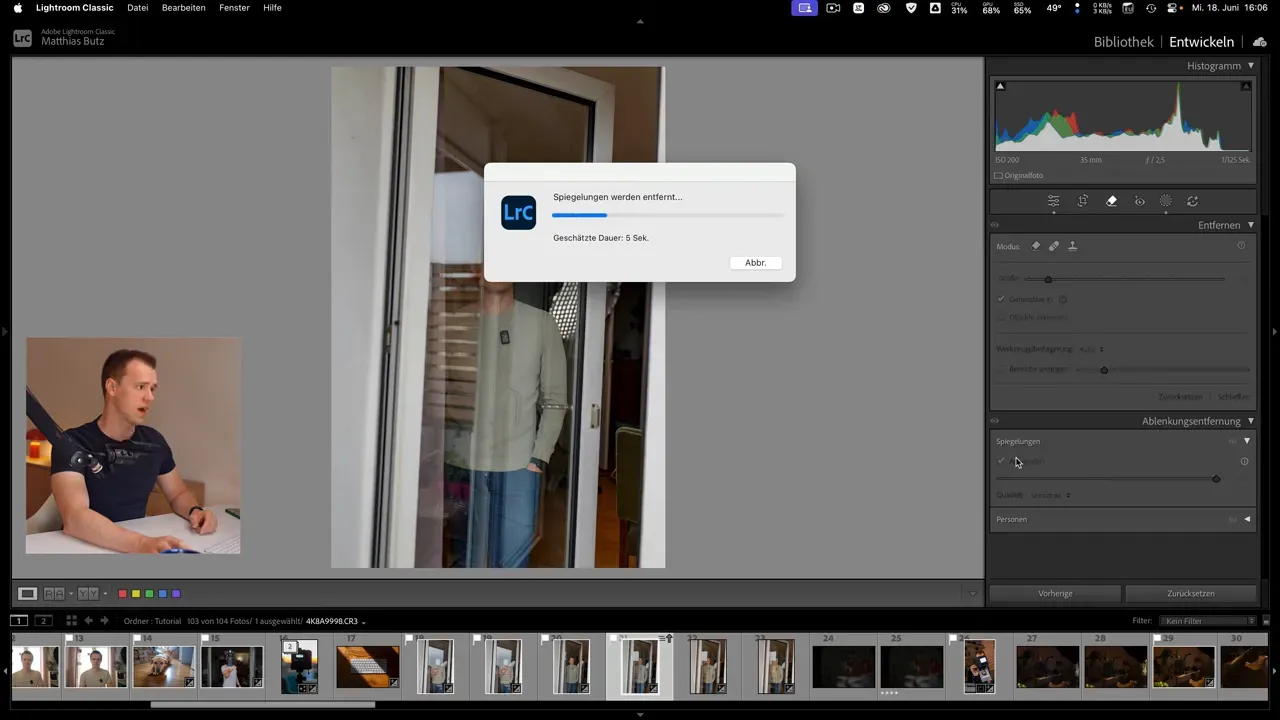Switch to the Bibliothek module

click(x=1122, y=41)
